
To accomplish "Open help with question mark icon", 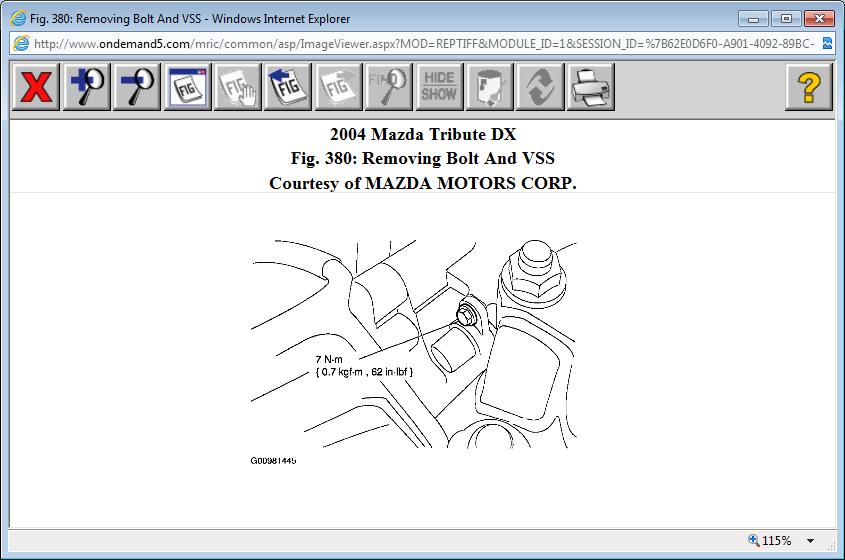I will pos(809,87).
